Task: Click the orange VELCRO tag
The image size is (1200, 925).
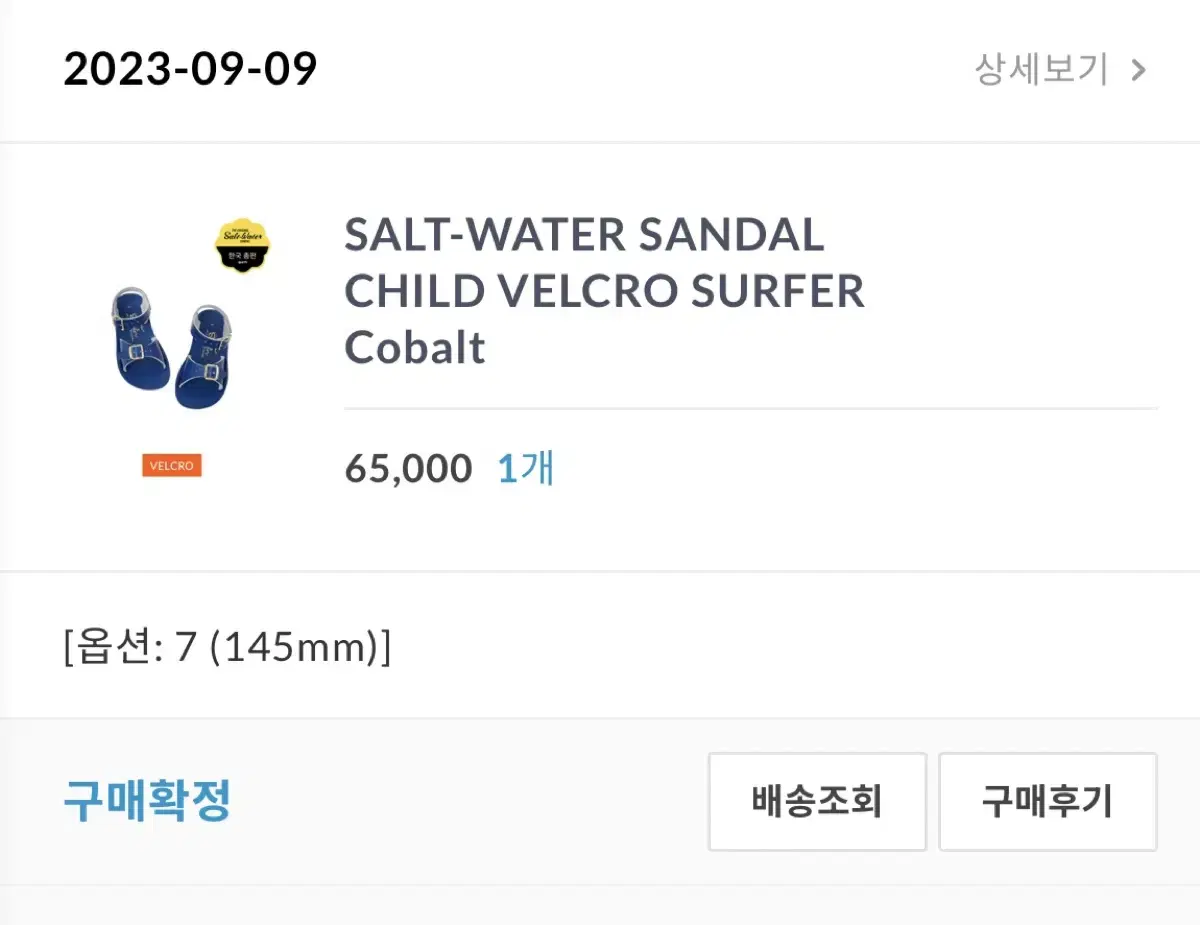Action: [172, 466]
